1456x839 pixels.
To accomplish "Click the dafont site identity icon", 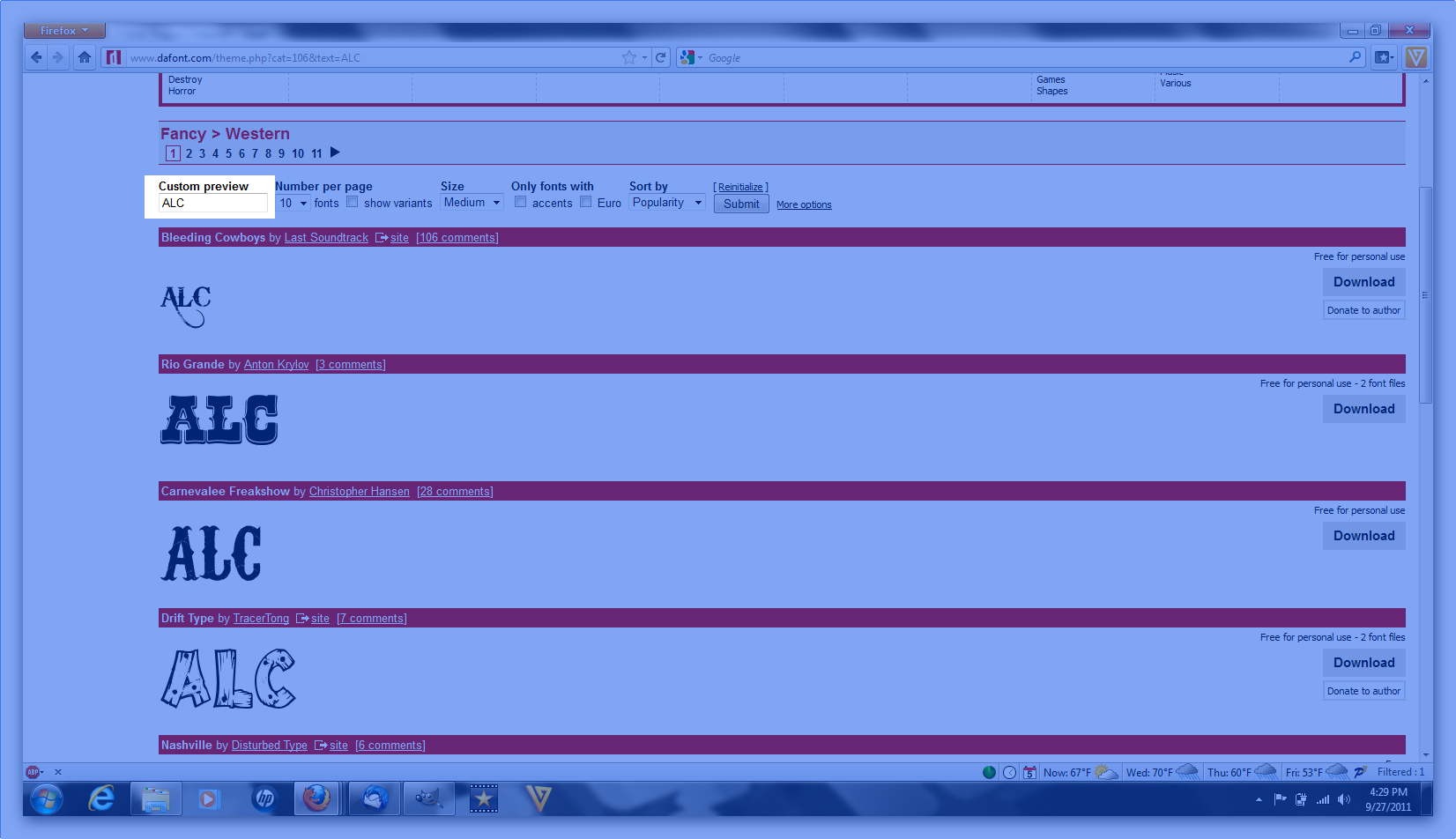I will tap(114, 57).
